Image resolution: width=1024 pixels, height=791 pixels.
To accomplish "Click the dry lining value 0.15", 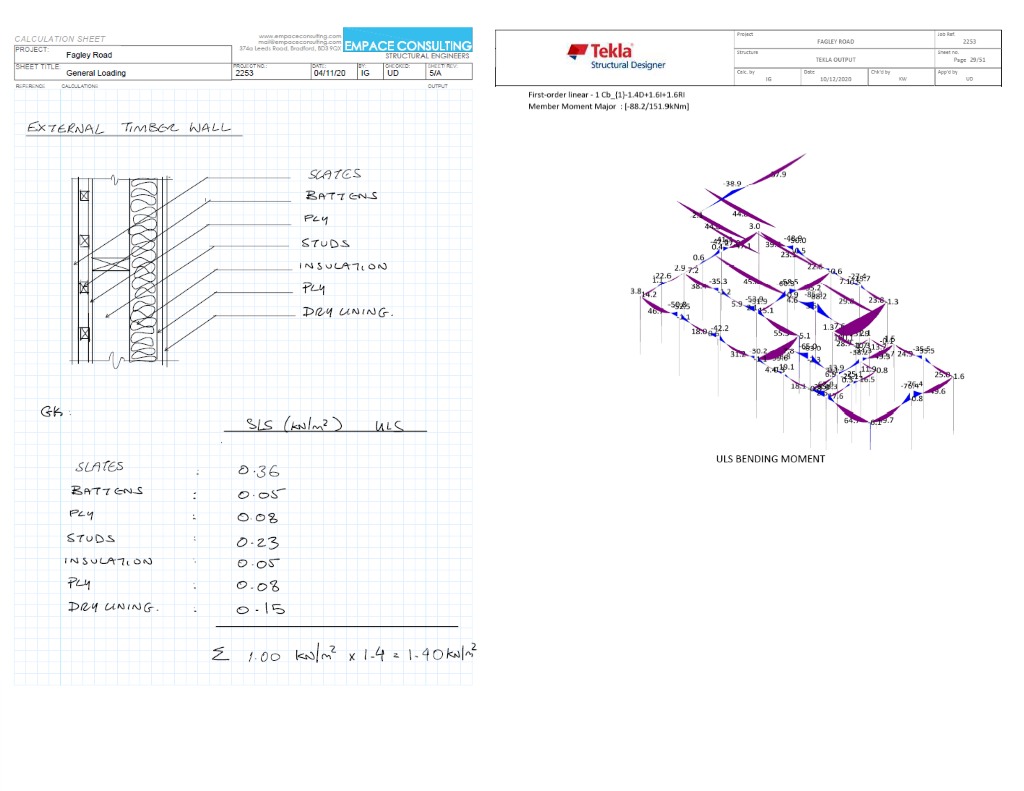I will coord(261,609).
